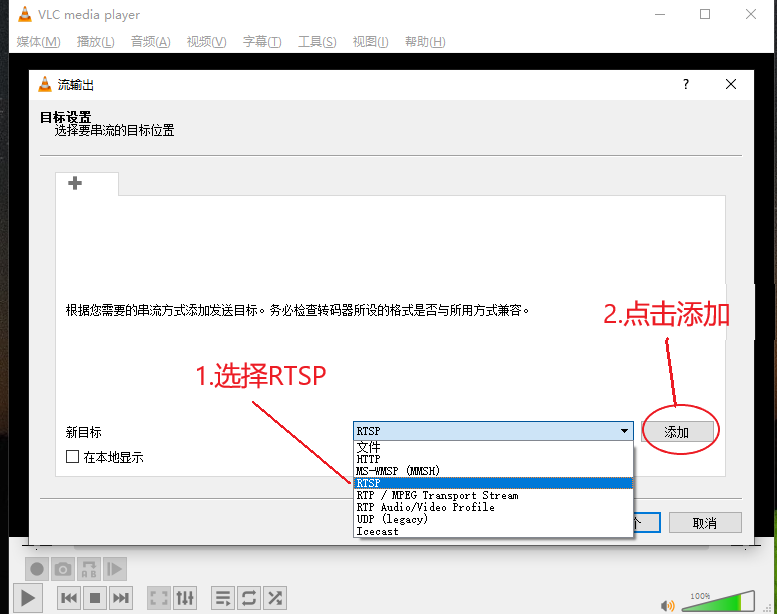Viewport: 777px width, 614px height.
Task: Minimize the VLC media player window
Action: tap(660, 14)
